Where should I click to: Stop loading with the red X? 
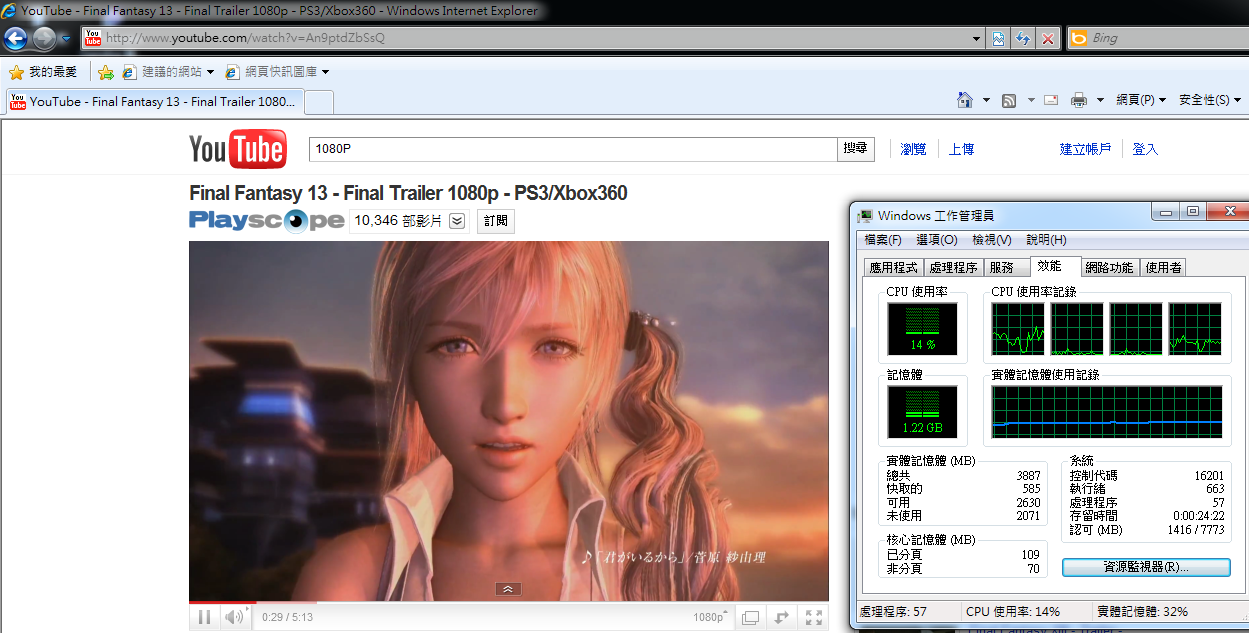coord(1047,38)
